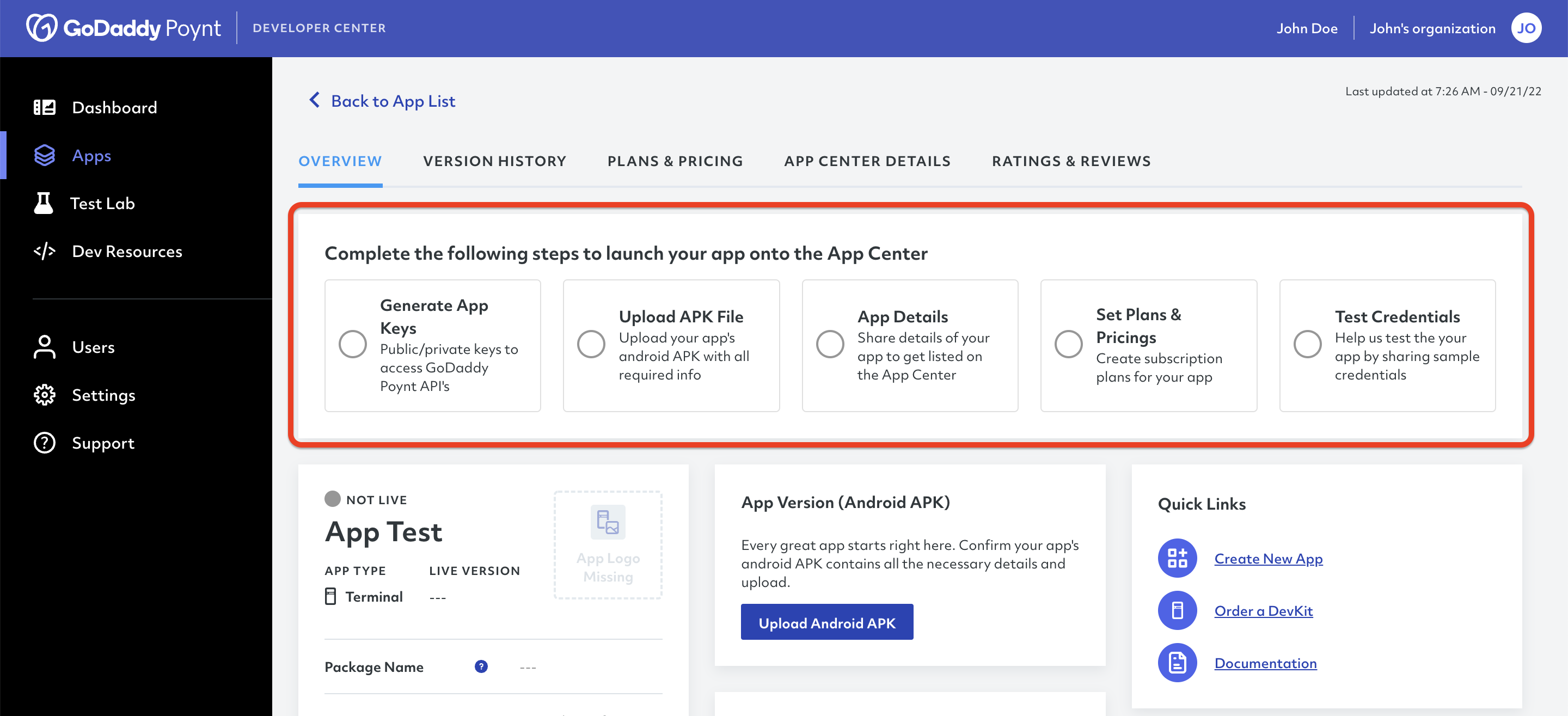Image resolution: width=1568 pixels, height=716 pixels.
Task: Click the Support help icon in sidebar
Action: pos(40,441)
